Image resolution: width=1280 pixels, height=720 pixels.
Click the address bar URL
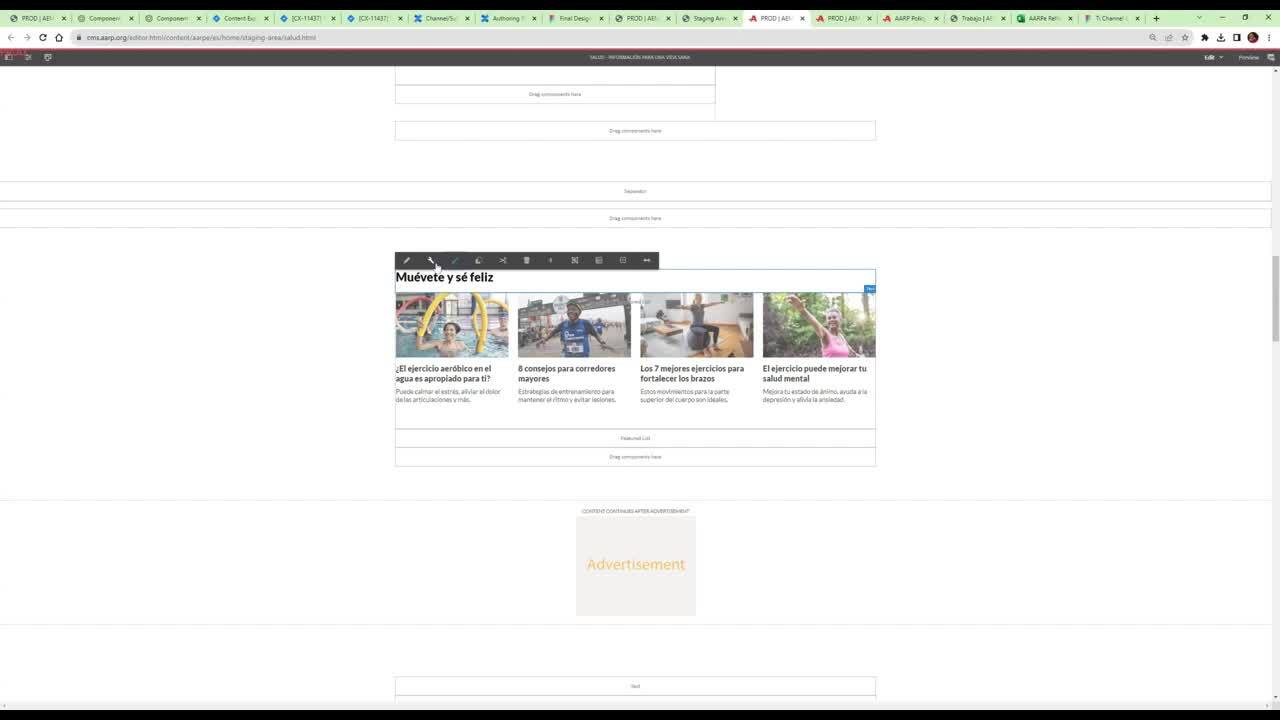(201, 37)
